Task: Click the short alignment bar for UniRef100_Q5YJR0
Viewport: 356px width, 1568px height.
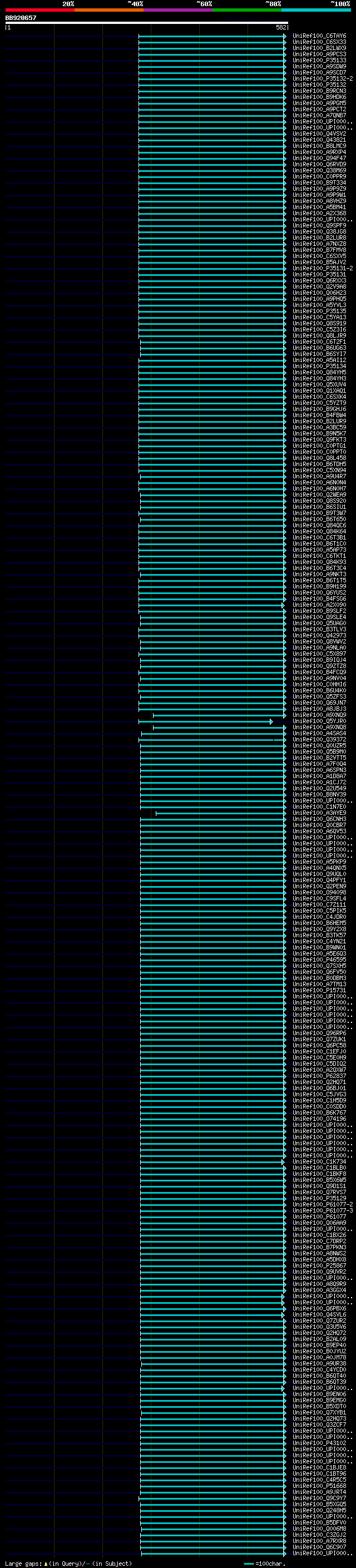Action: point(206,721)
